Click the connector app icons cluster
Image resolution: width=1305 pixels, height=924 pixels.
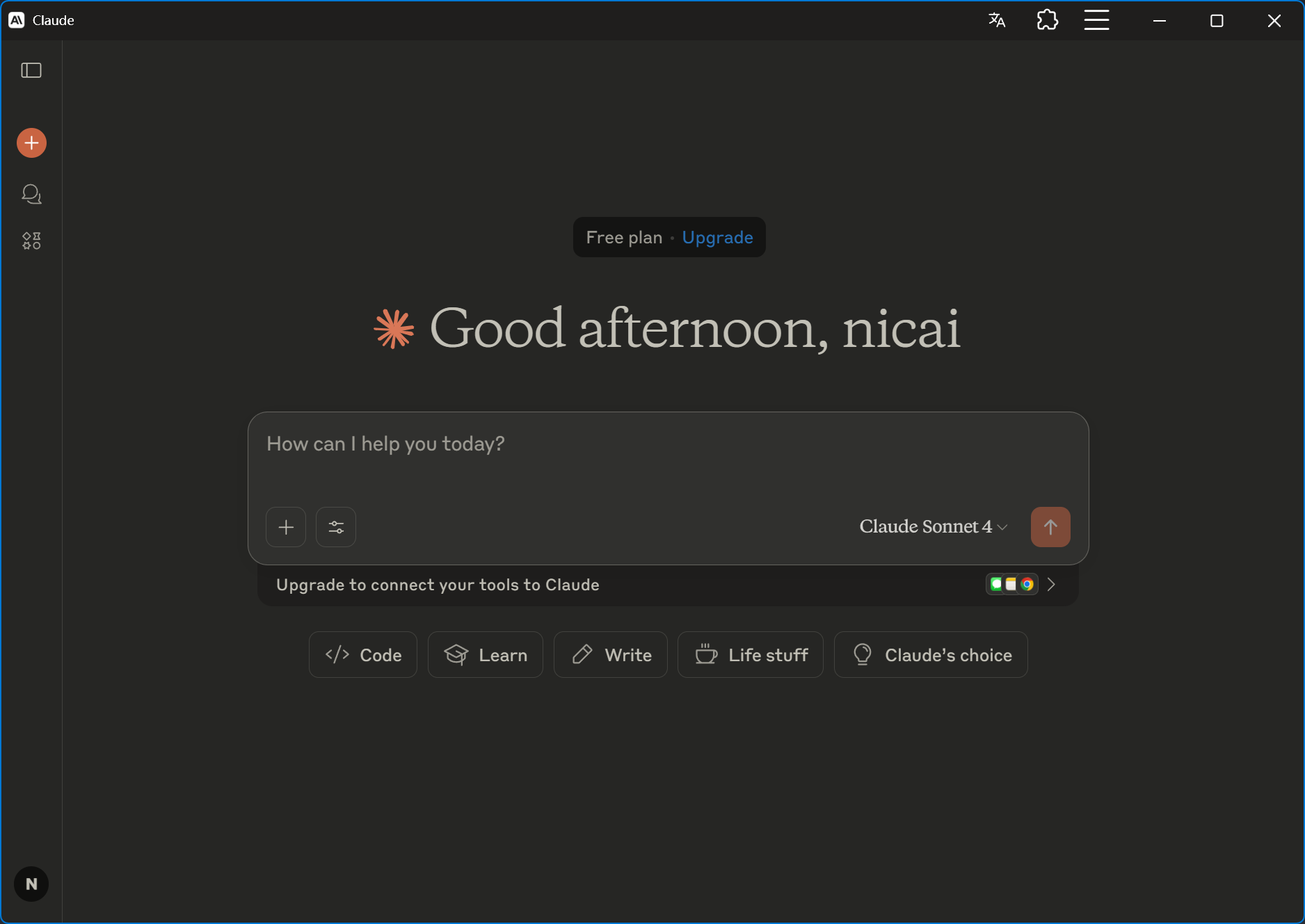point(1011,585)
